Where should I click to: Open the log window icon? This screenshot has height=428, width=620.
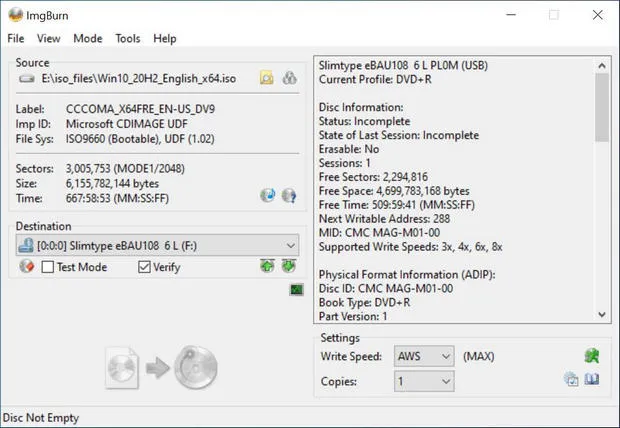297,290
